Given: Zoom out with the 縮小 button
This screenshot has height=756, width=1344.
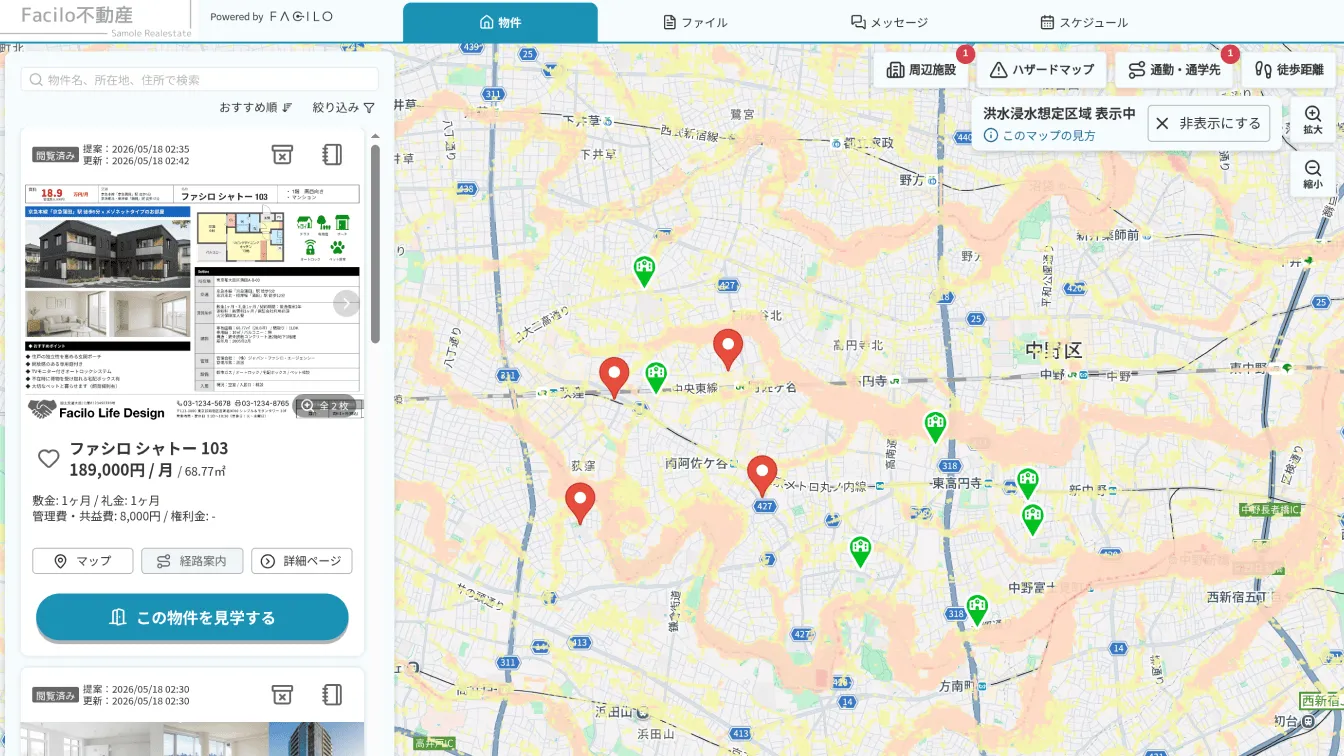Looking at the screenshot, I should [x=1313, y=175].
